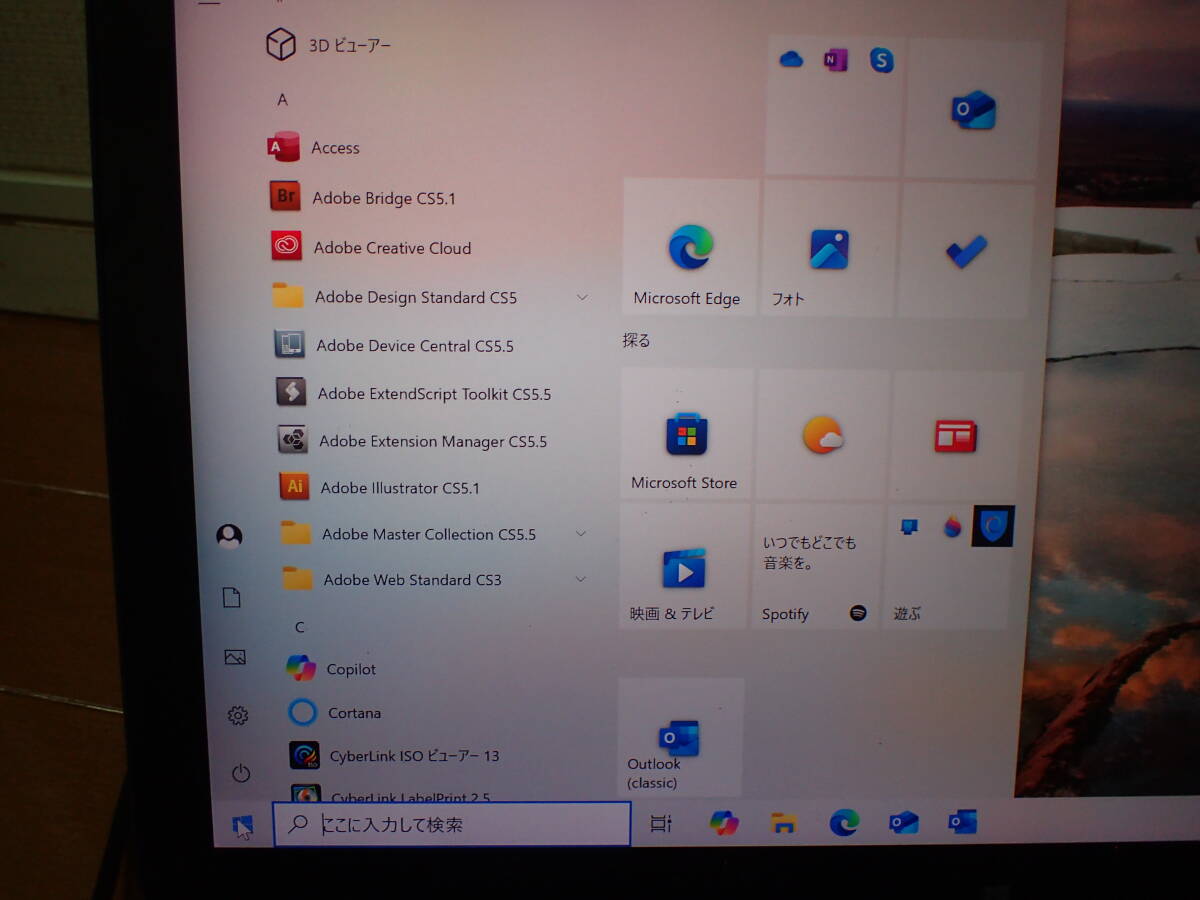Open the Spotify tile
The height and width of the screenshot is (900, 1200).
817,567
